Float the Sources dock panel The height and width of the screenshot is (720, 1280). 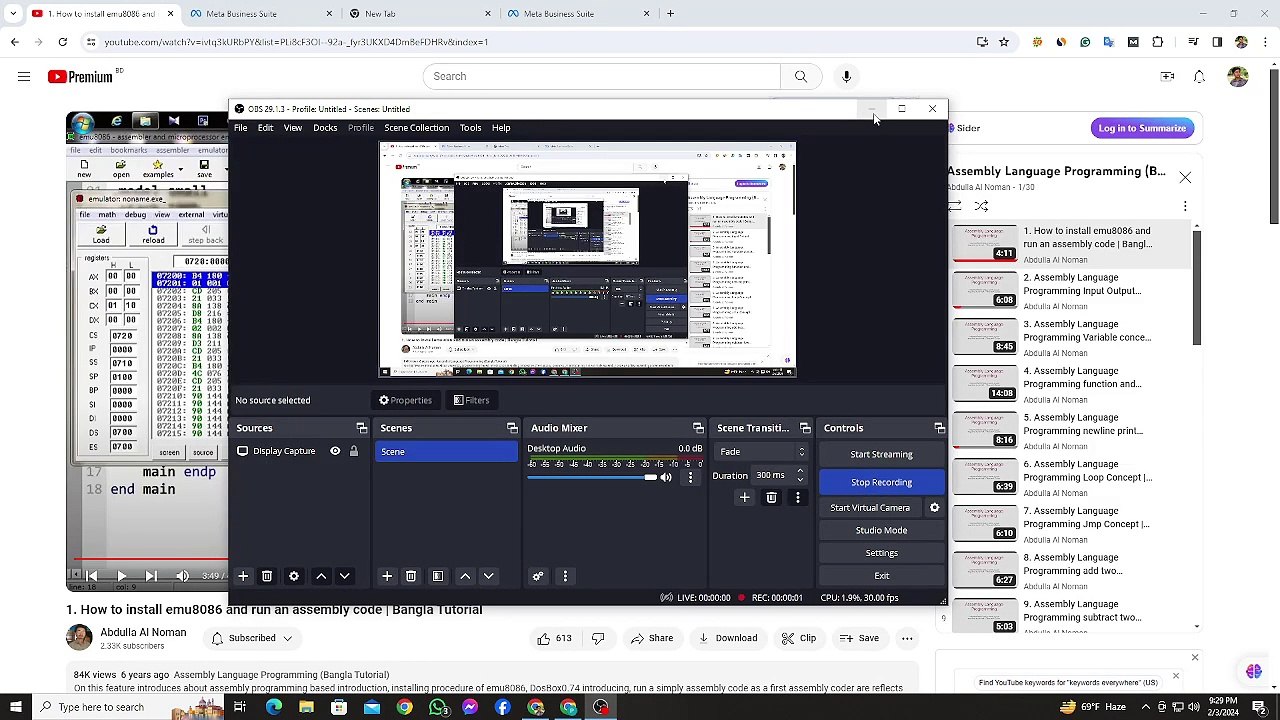[362, 428]
